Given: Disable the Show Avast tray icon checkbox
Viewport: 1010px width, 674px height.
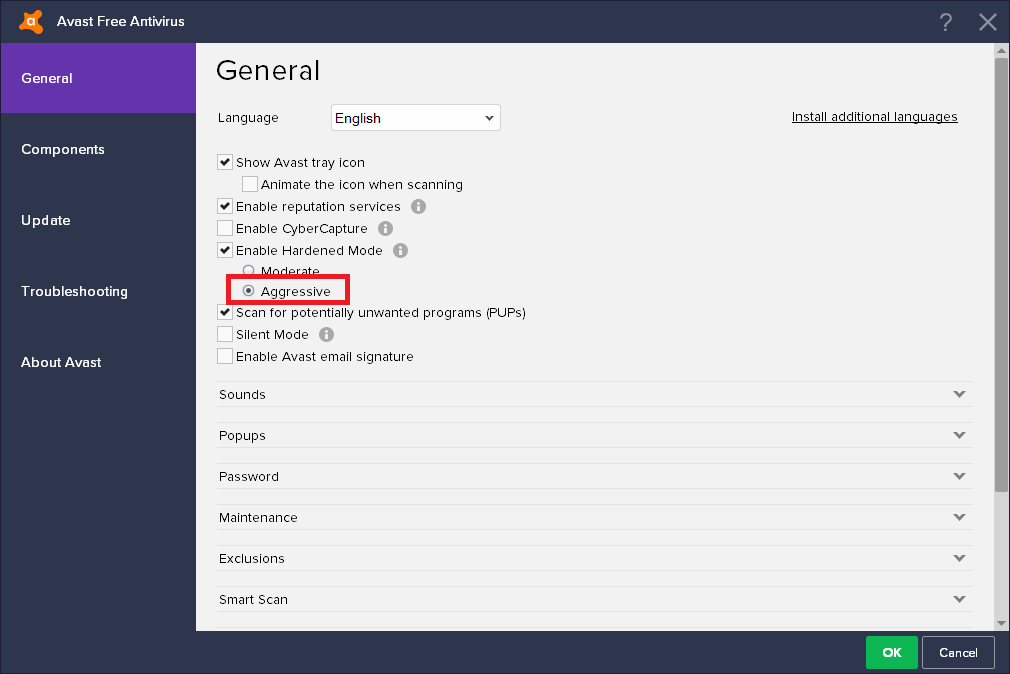Looking at the screenshot, I should click(225, 163).
